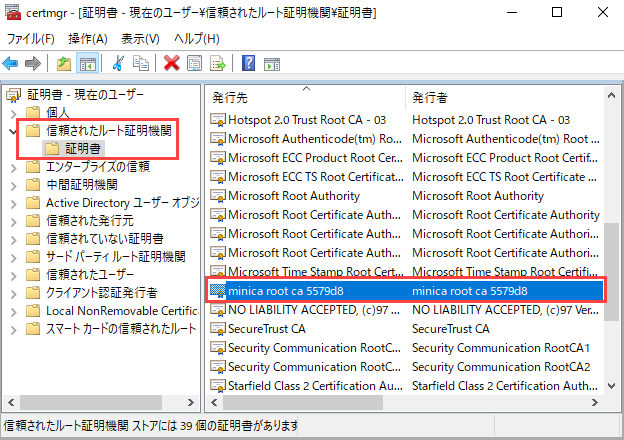The width and height of the screenshot is (624, 440).
Task: Open the 表示(V) menu
Action: [x=140, y=39]
